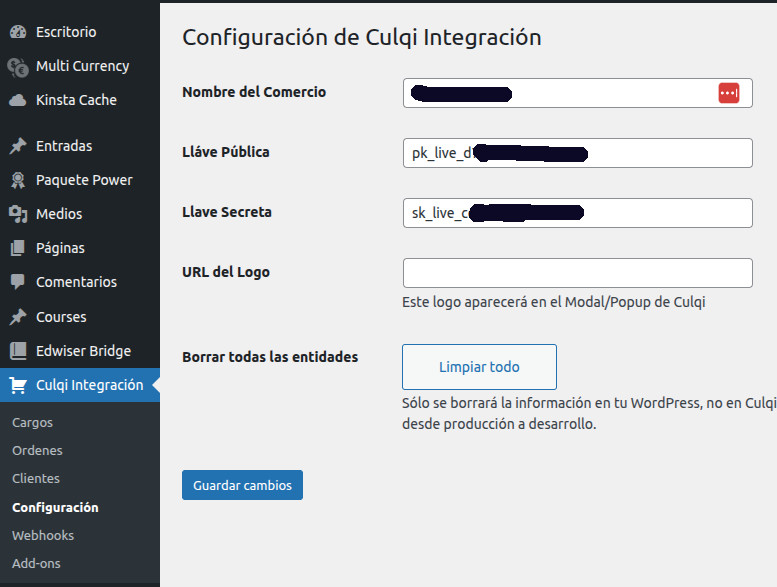This screenshot has height=587, width=777.
Task: Open the Webhooks submenu page
Action: click(x=43, y=535)
